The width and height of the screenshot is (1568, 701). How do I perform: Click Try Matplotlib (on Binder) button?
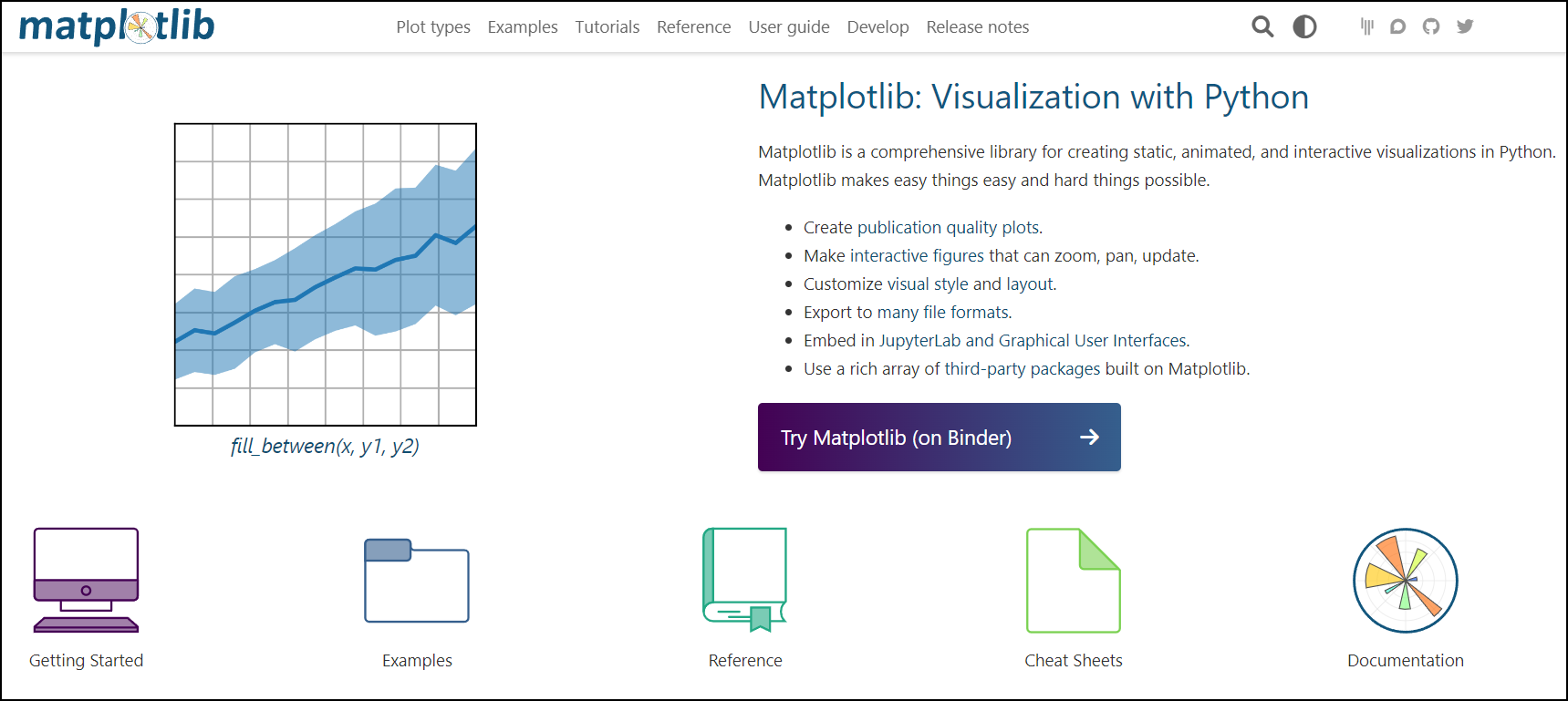[939, 438]
